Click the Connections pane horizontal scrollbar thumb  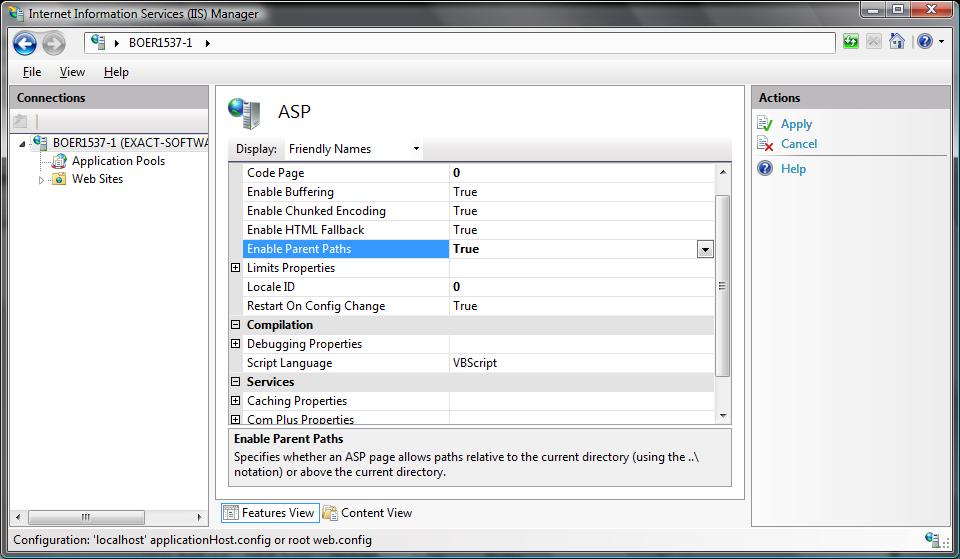tap(86, 517)
